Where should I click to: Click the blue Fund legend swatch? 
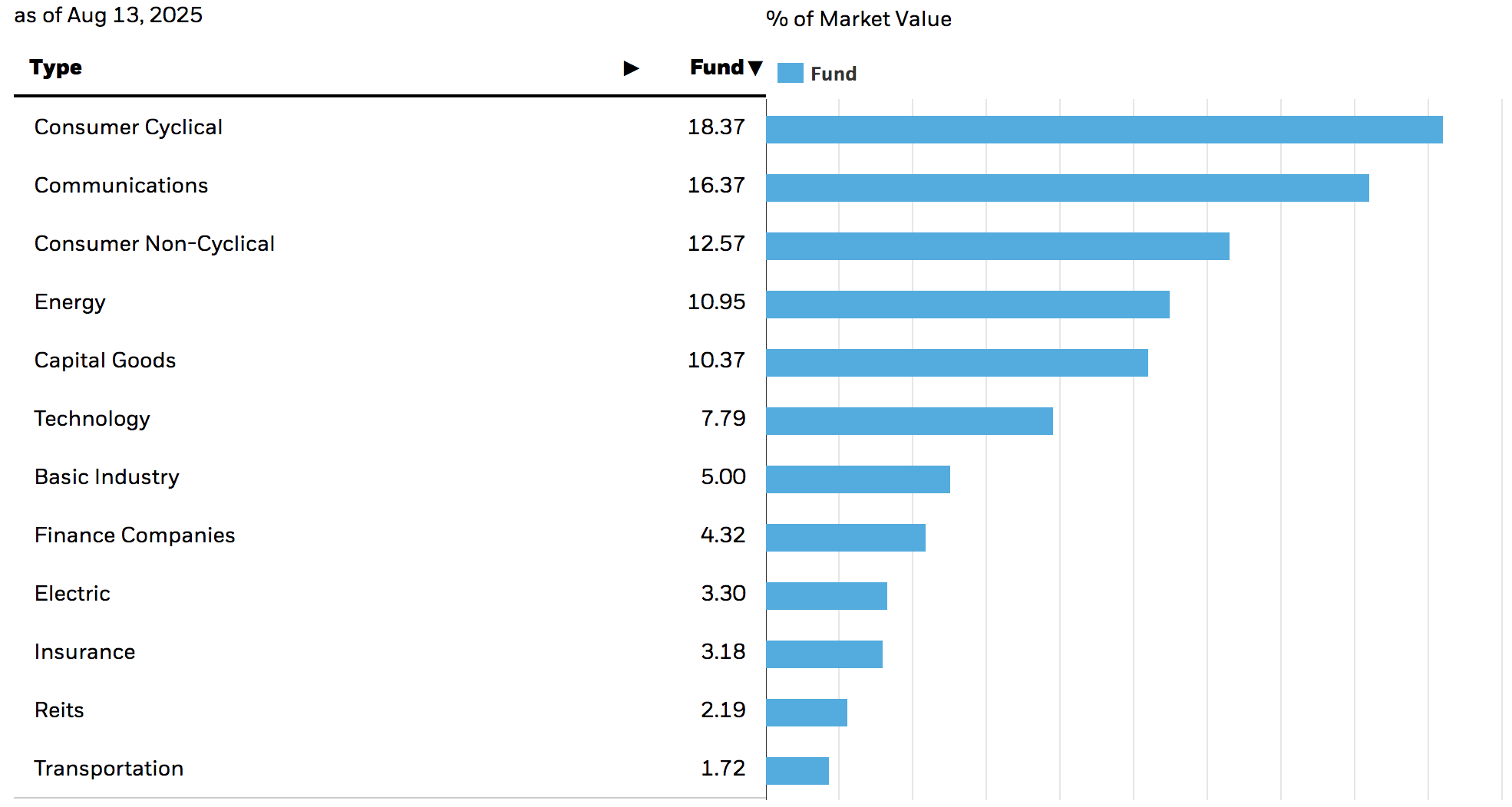pos(790,74)
